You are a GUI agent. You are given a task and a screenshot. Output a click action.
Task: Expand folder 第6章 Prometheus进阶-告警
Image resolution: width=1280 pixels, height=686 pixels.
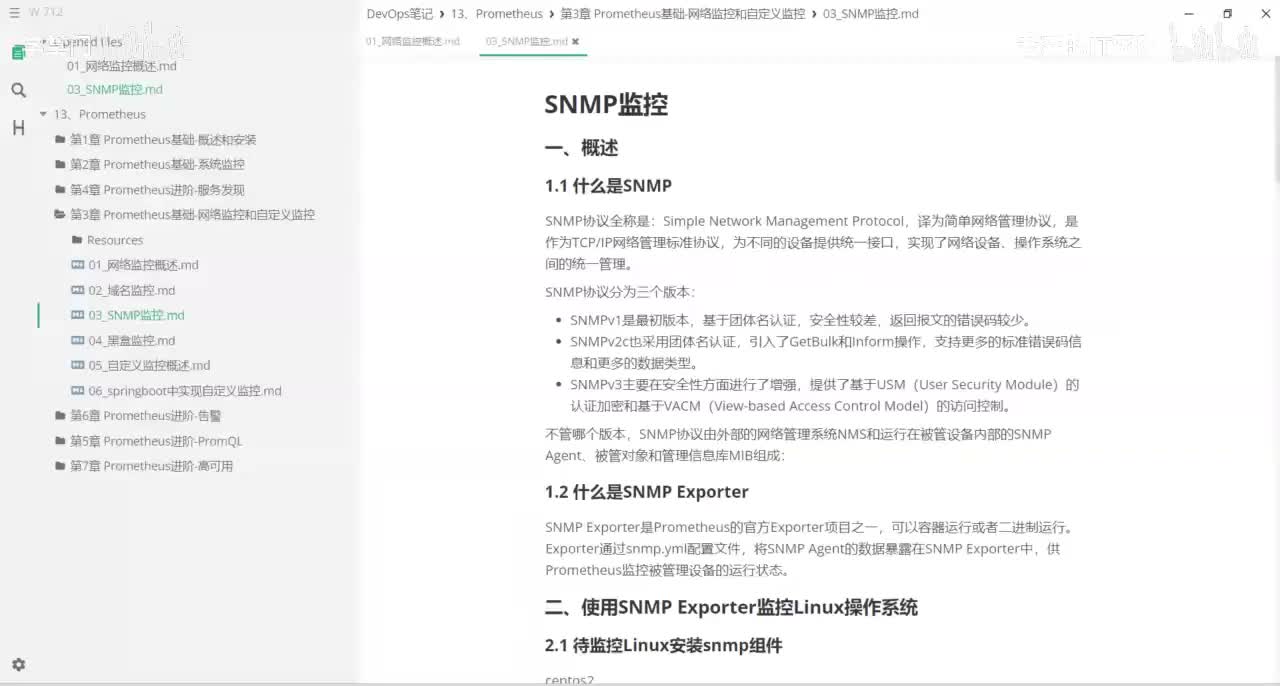(146, 416)
